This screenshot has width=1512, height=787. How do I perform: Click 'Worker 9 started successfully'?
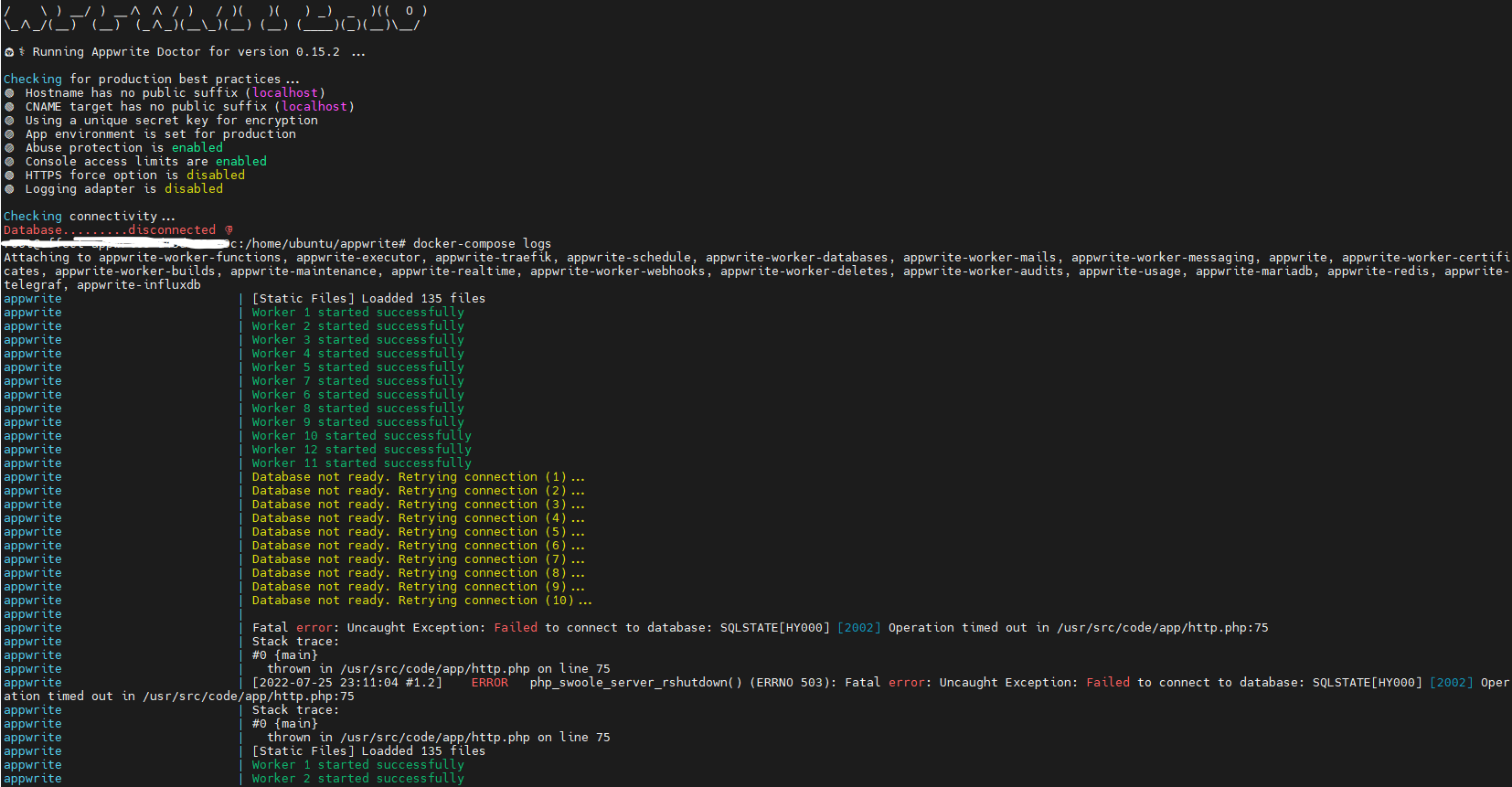(358, 422)
